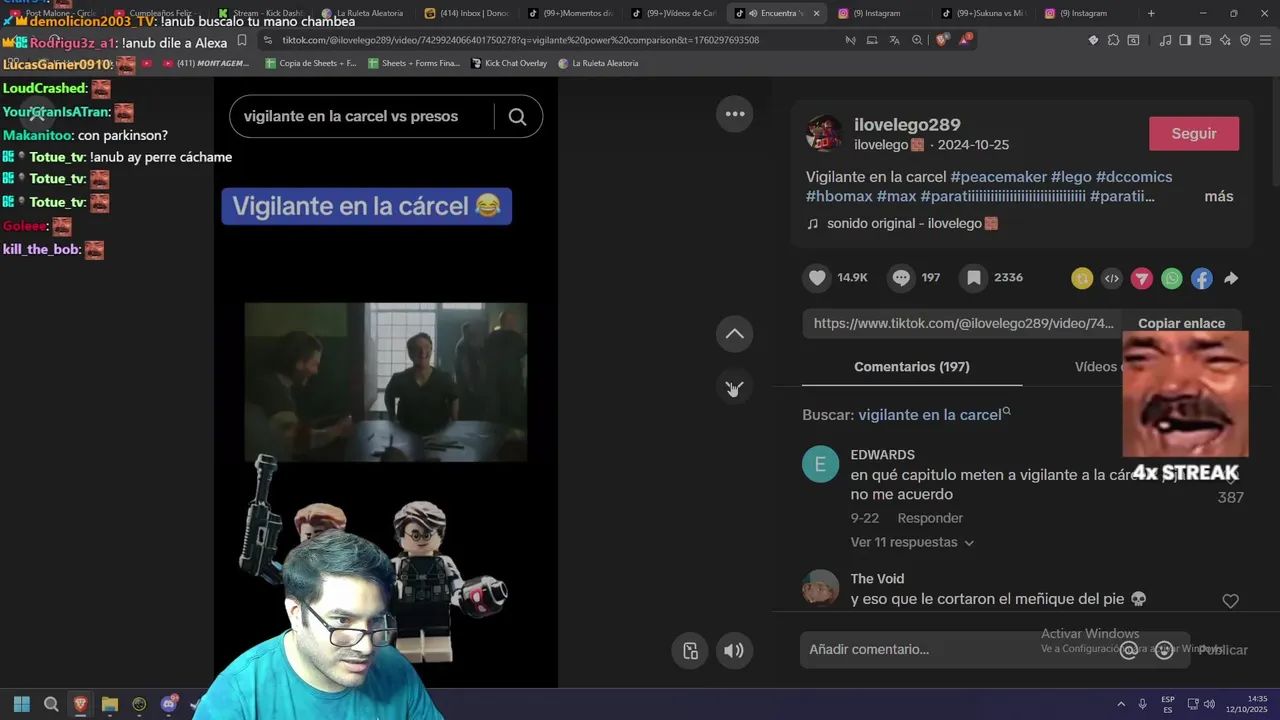Open comments via speech bubble icon

click(901, 278)
